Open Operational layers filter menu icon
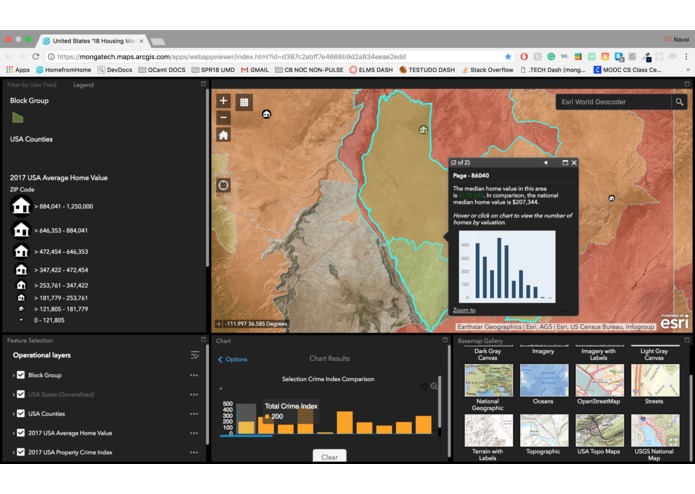The height and width of the screenshot is (494, 695). (x=195, y=355)
